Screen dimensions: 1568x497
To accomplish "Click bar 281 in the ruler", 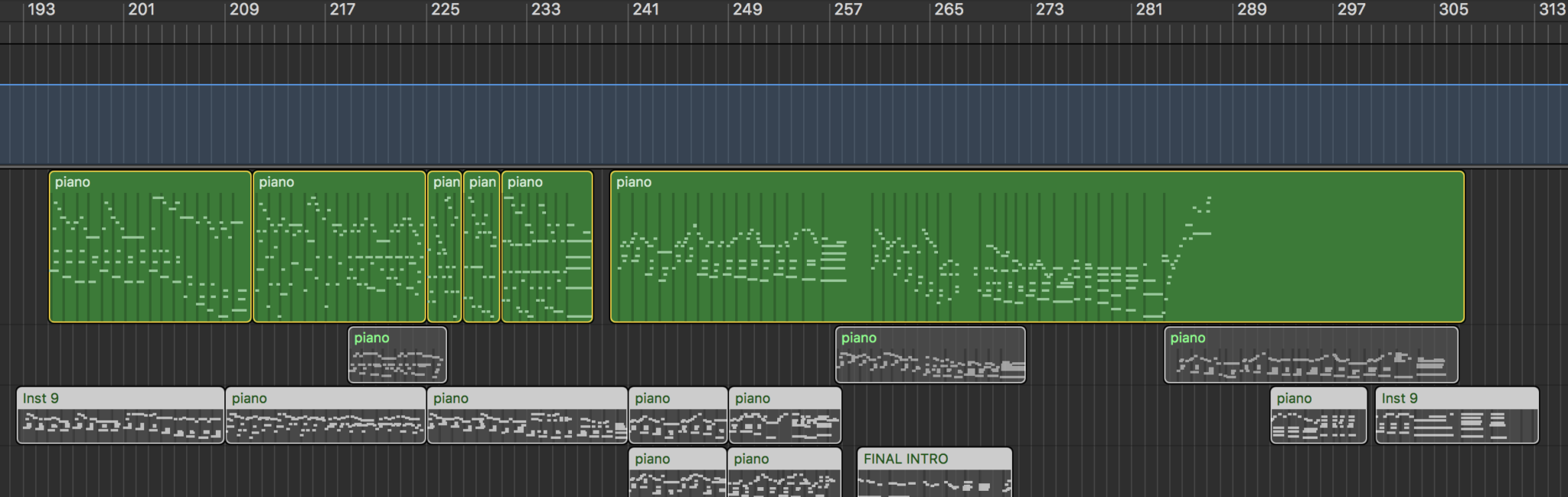I will click(x=1149, y=10).
